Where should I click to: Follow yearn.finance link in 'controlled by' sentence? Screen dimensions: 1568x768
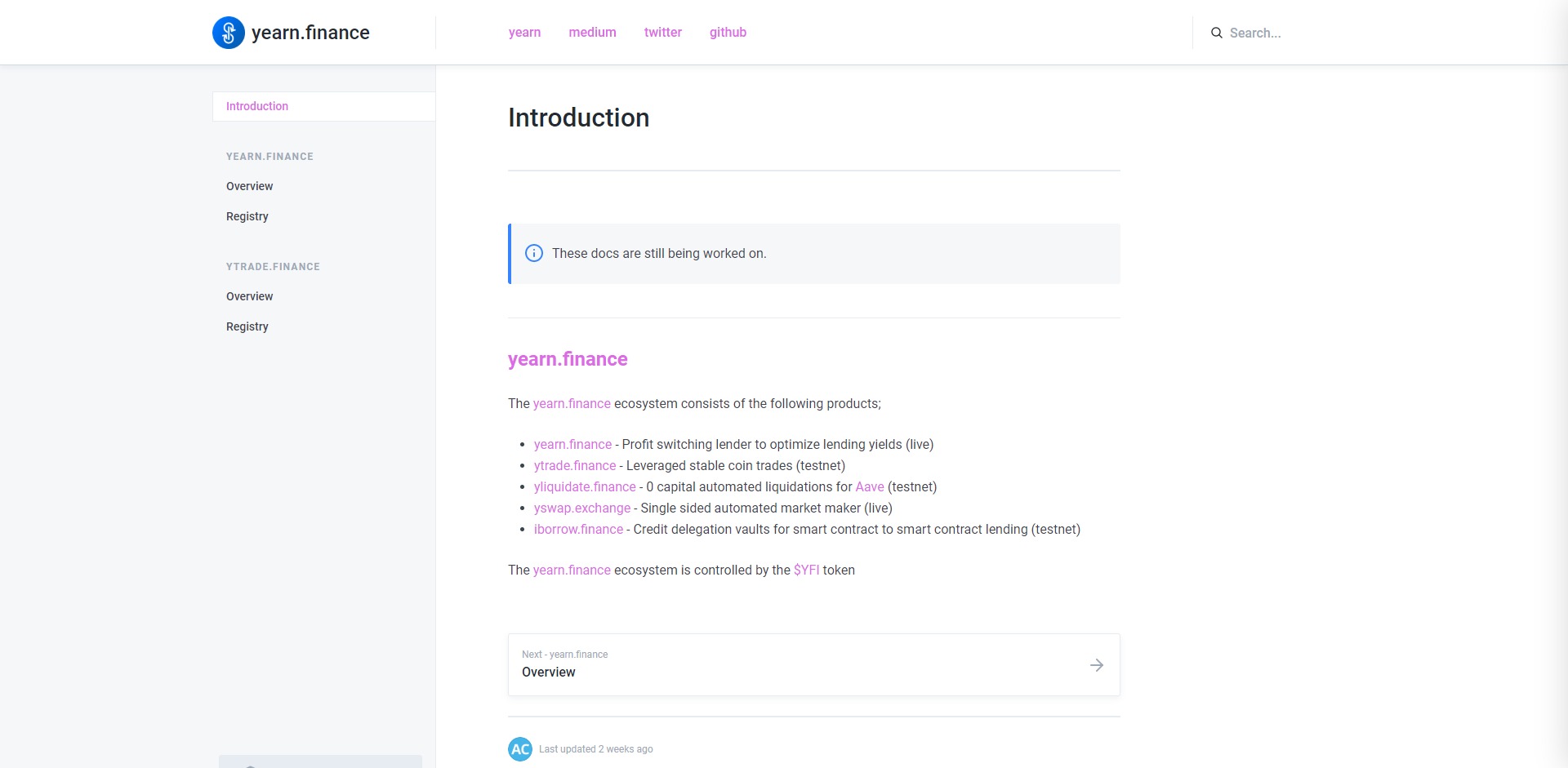click(x=572, y=570)
